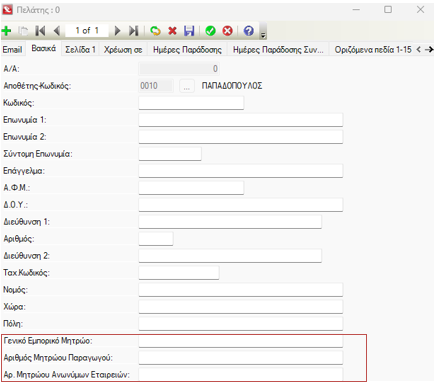
Task: Refresh the record with the green arrows icon
Action: 155,31
